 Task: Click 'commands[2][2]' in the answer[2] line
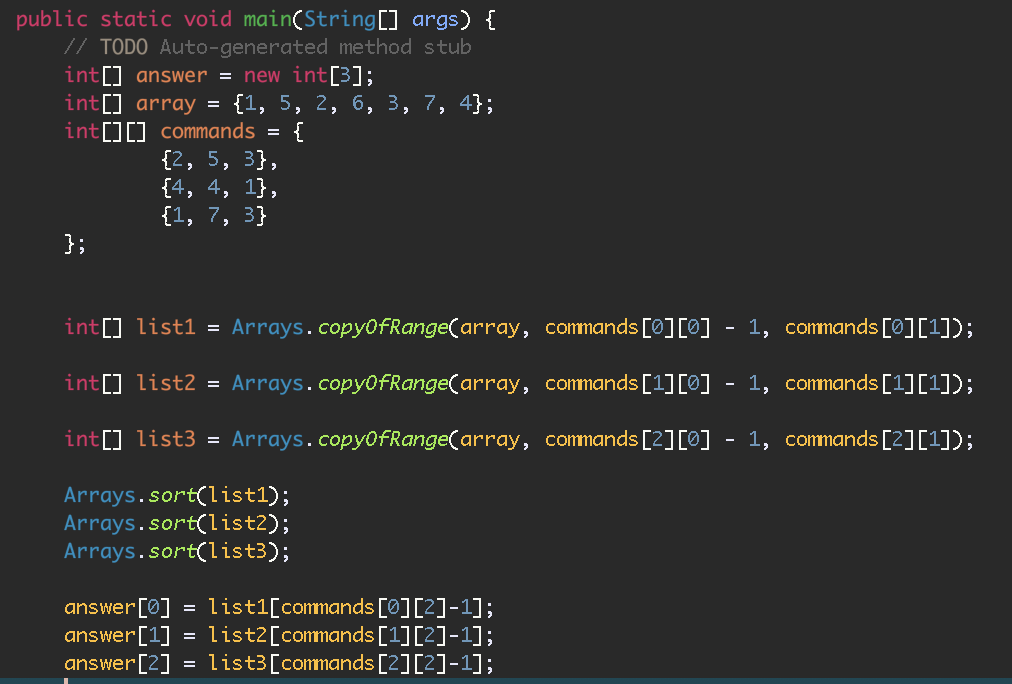point(363,663)
